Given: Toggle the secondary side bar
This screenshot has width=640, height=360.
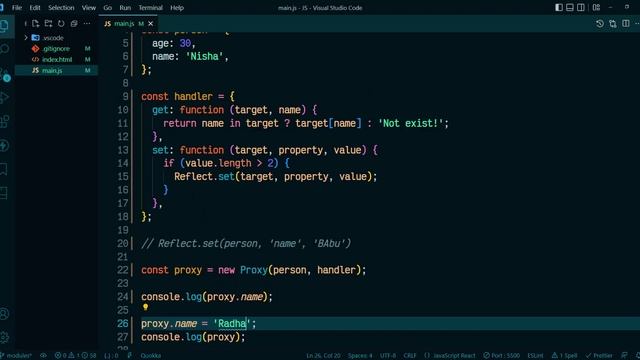Looking at the screenshot, I should [x=581, y=7].
